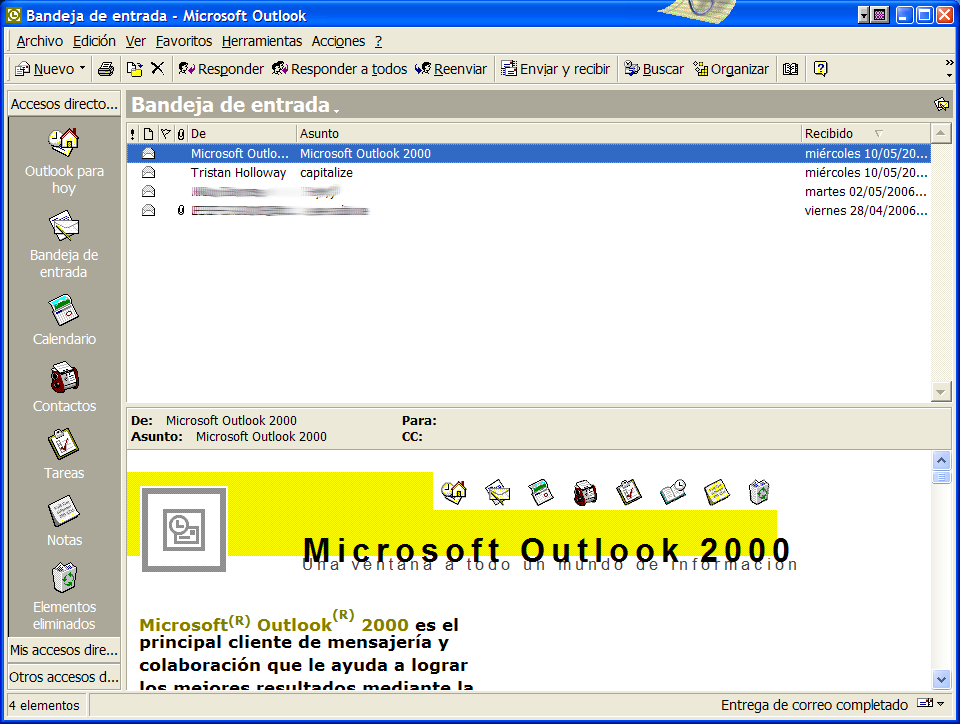The image size is (960, 724).
Task: Open the Acciones menu
Action: [338, 41]
